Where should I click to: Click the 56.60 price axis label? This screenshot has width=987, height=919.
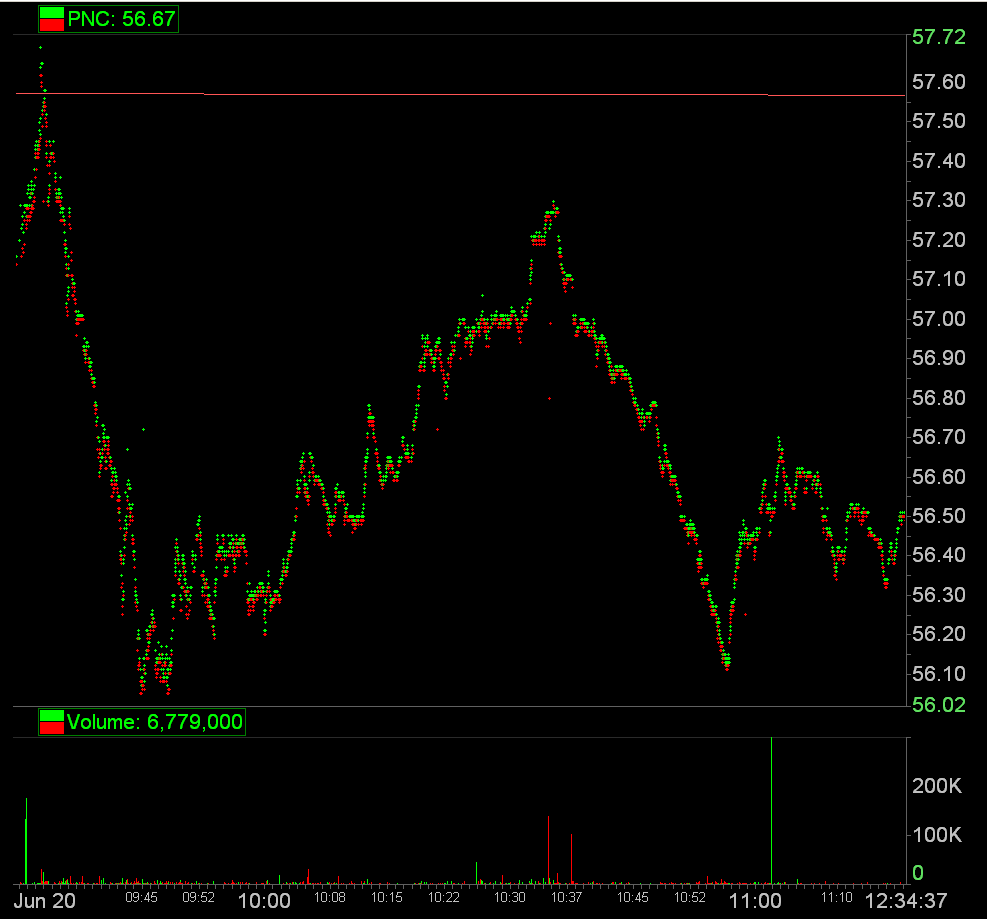pos(939,477)
